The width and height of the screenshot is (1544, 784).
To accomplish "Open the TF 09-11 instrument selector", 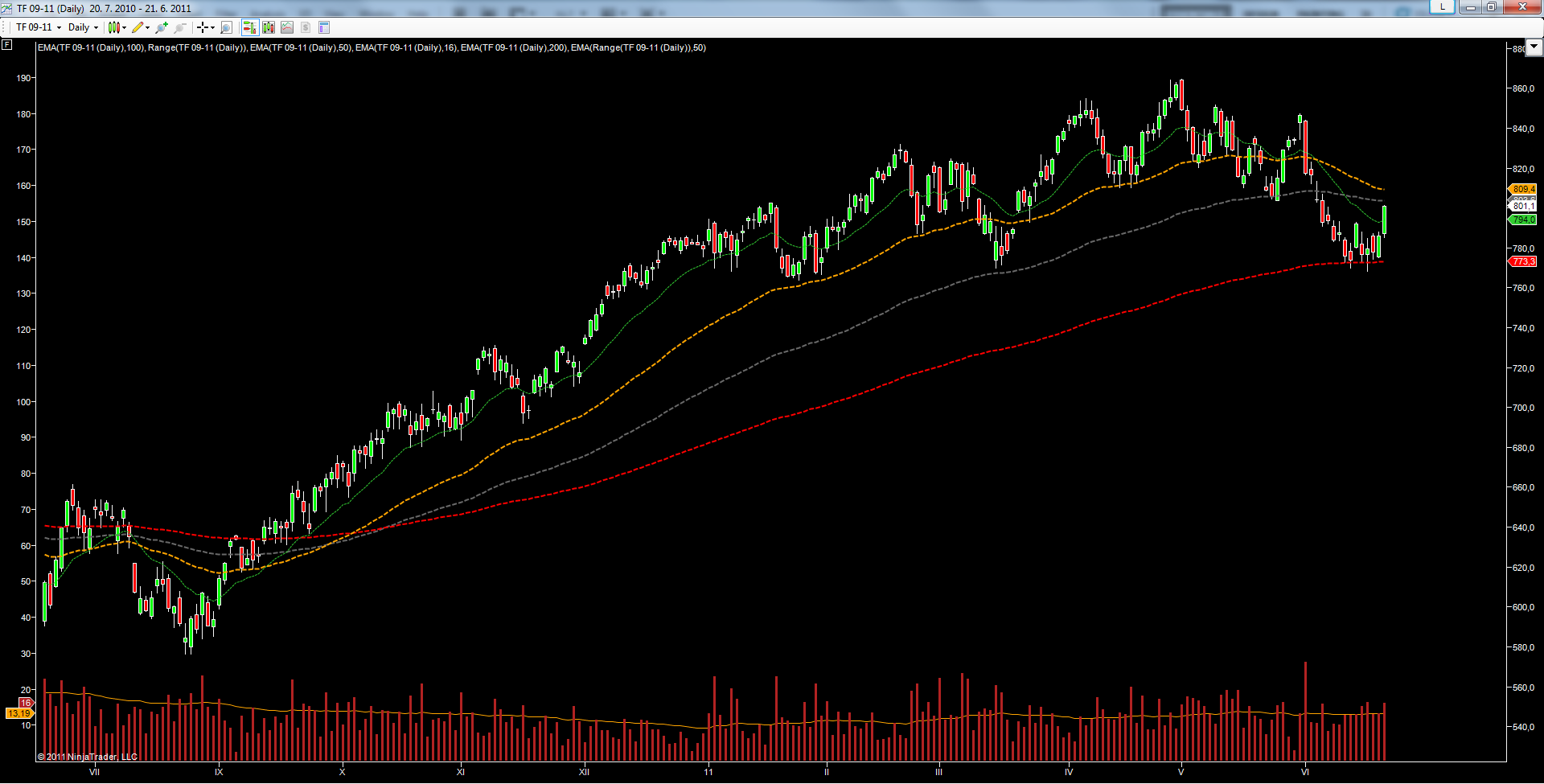I will point(39,27).
